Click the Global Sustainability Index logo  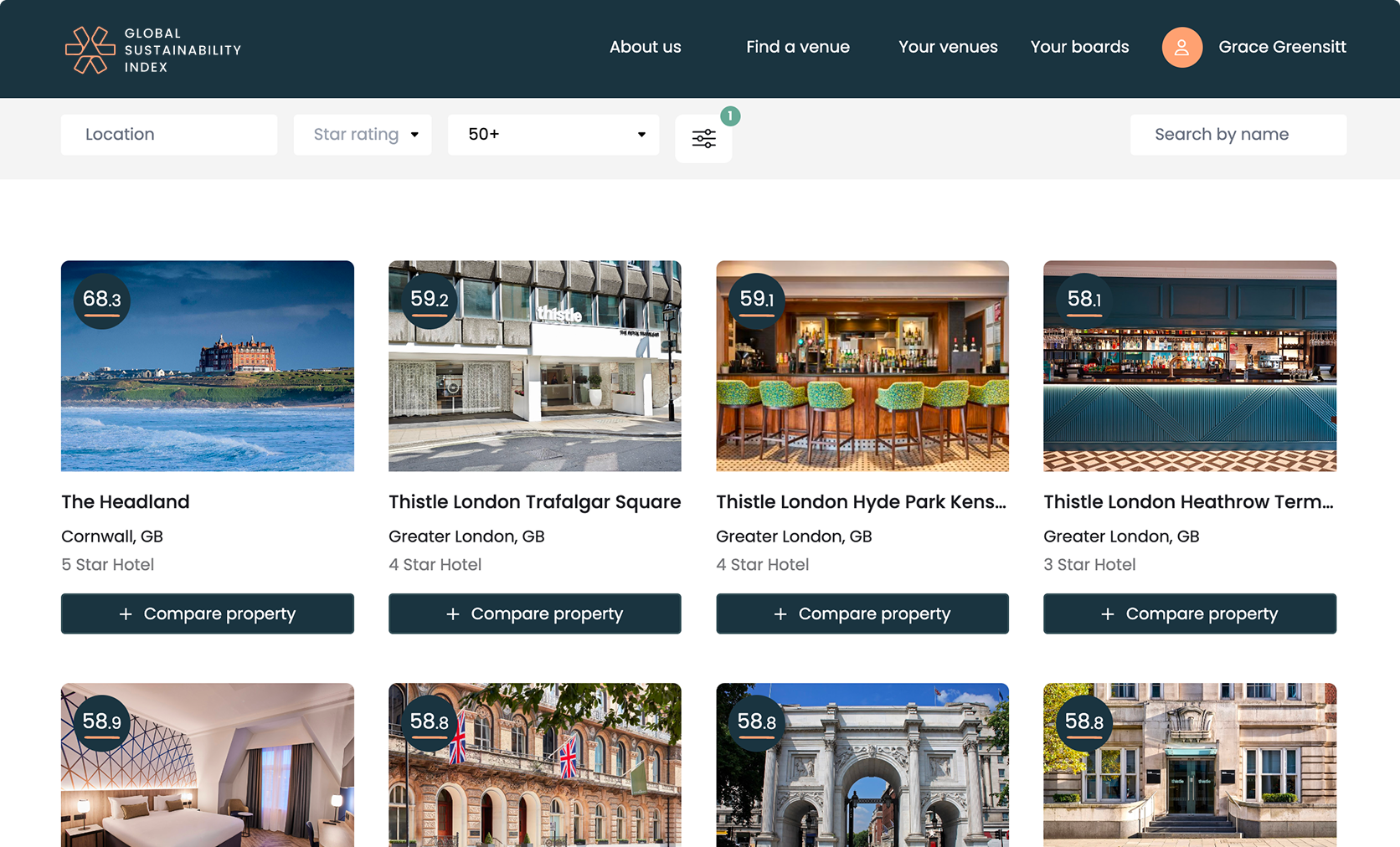[x=152, y=50]
